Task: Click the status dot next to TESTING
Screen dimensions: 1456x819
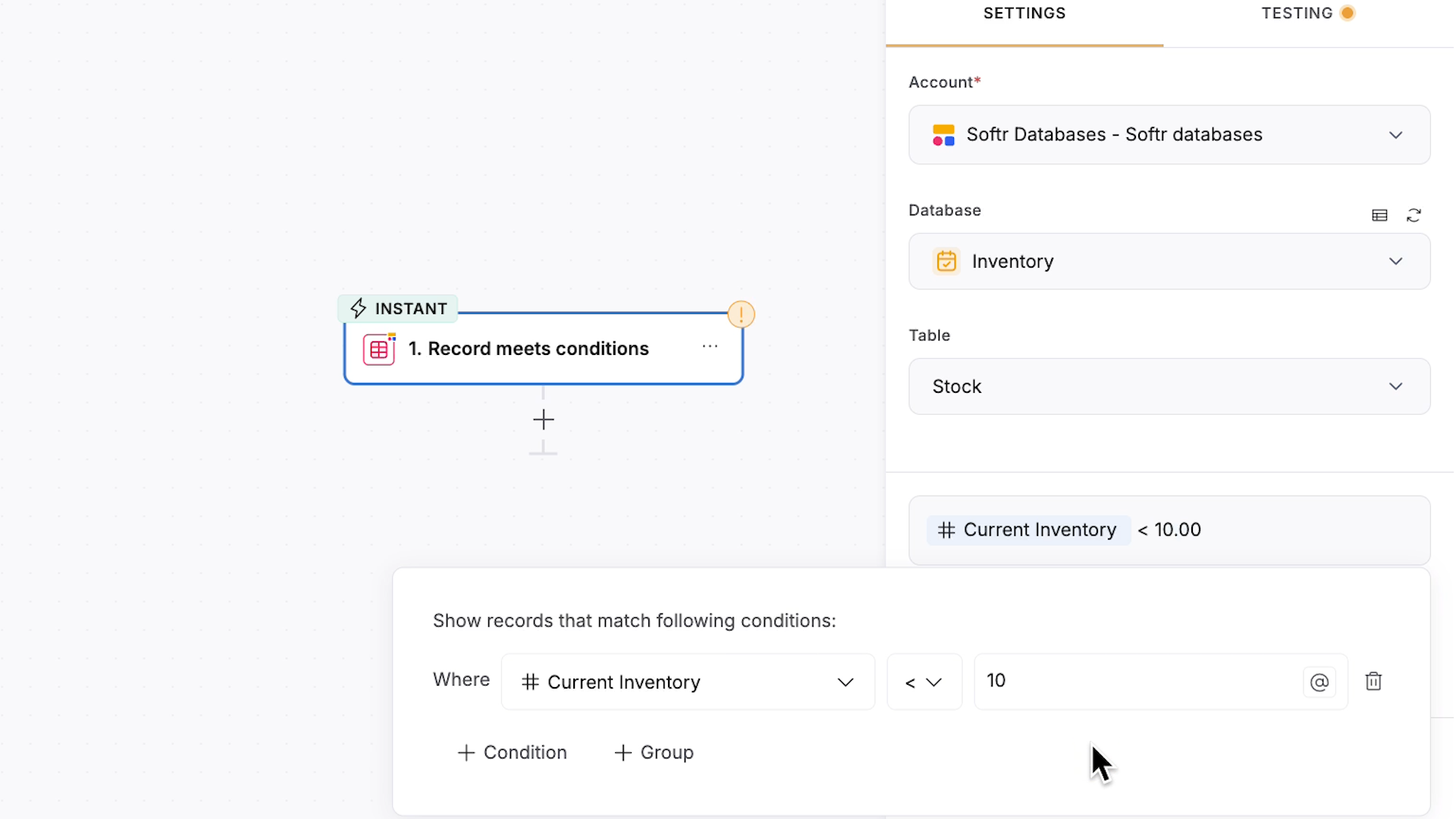Action: tap(1348, 13)
